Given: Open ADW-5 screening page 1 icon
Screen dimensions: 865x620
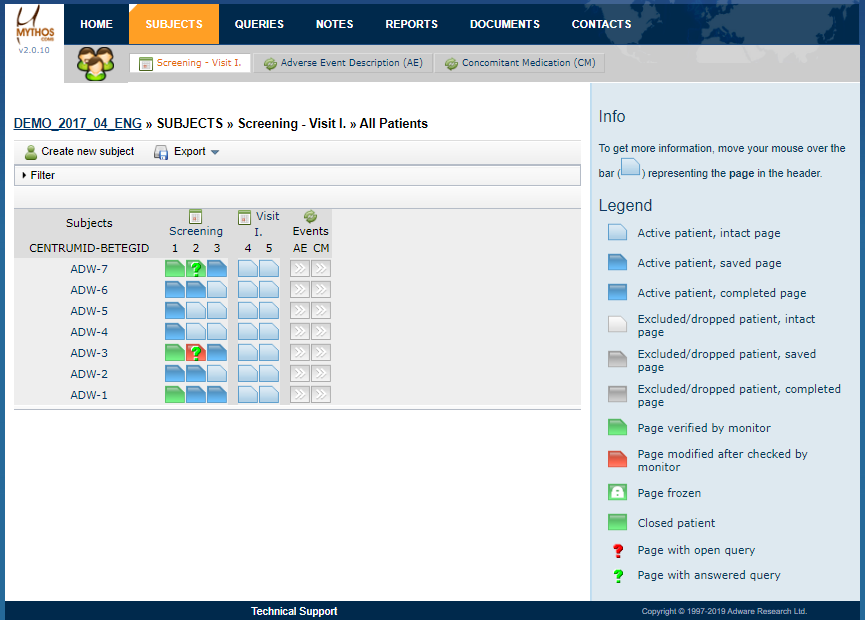Looking at the screenshot, I should [x=175, y=311].
